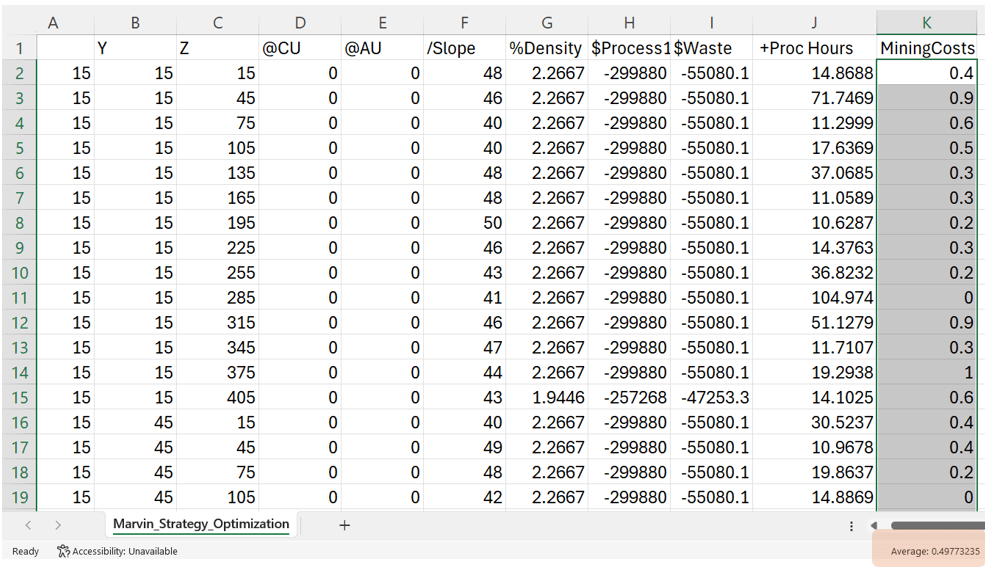Select cell with value -257268
This screenshot has height=568, width=985.
(629, 398)
